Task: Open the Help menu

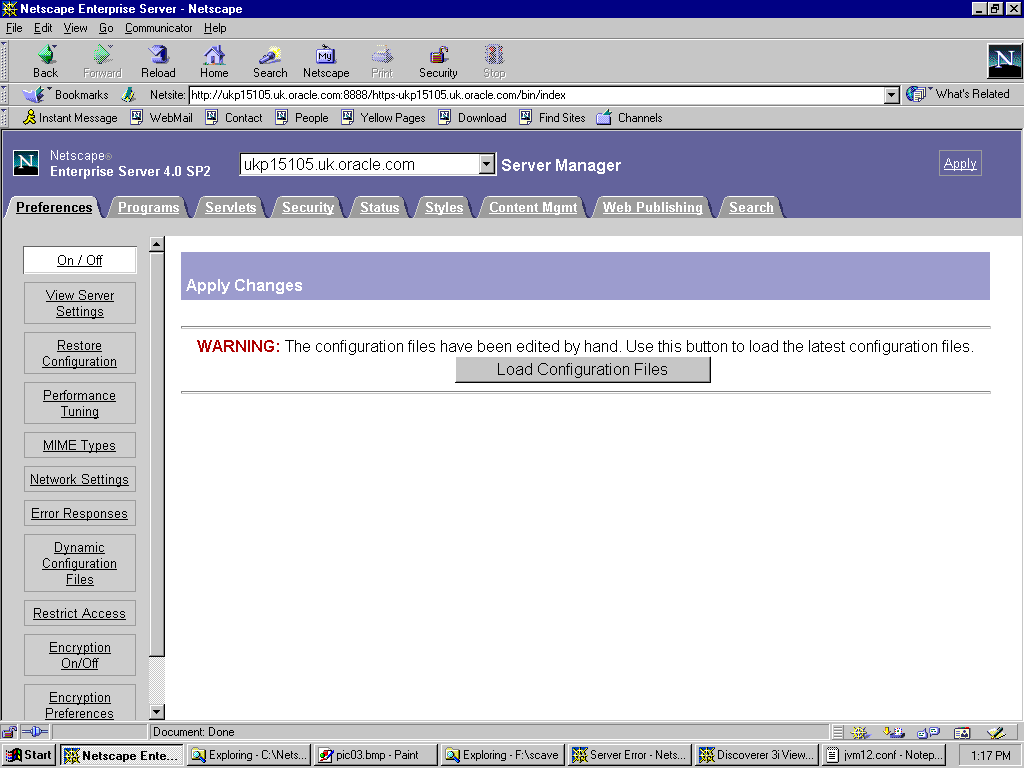Action: (x=215, y=28)
